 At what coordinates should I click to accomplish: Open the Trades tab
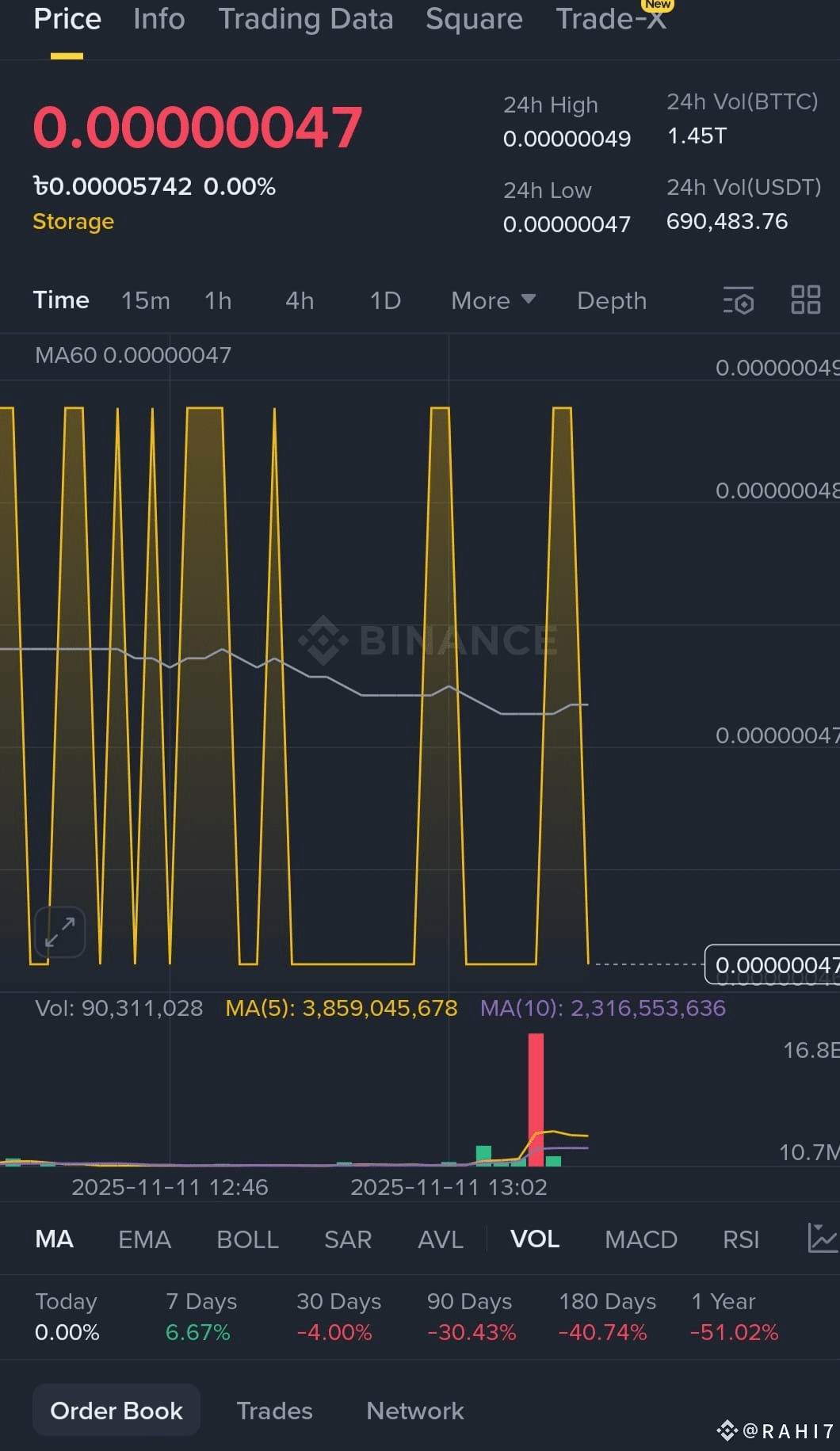[x=274, y=1411]
